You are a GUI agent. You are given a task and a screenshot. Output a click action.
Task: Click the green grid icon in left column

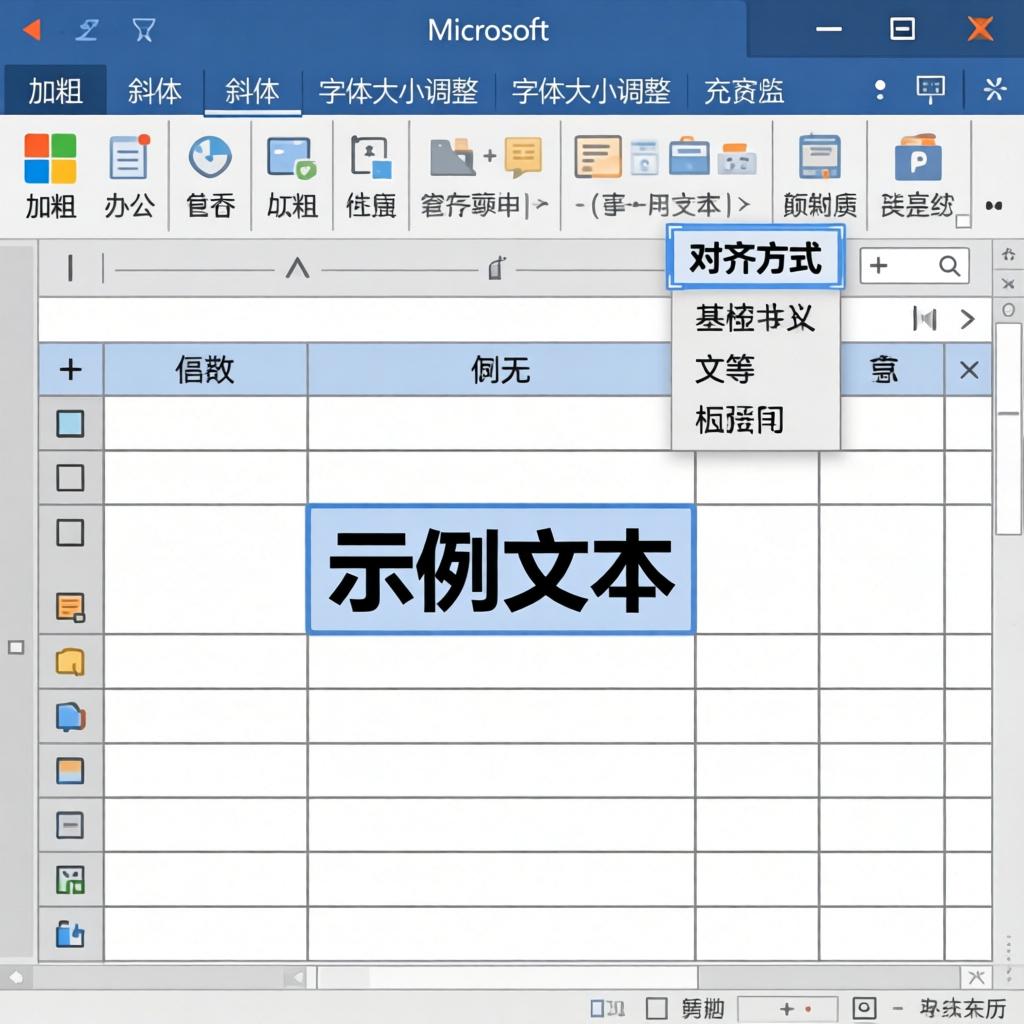(x=70, y=879)
